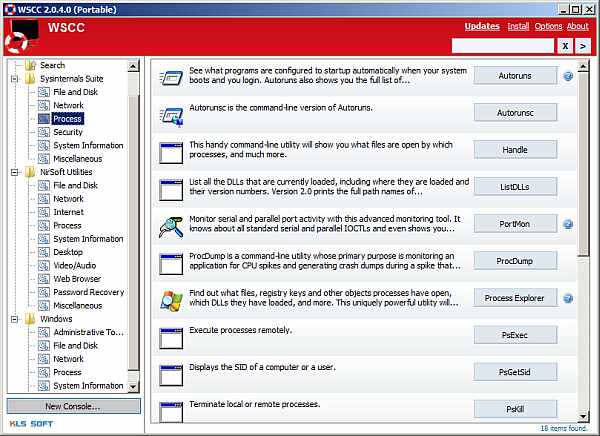Select Process under NirSoft Utilities
This screenshot has height=436, width=600.
(x=67, y=225)
